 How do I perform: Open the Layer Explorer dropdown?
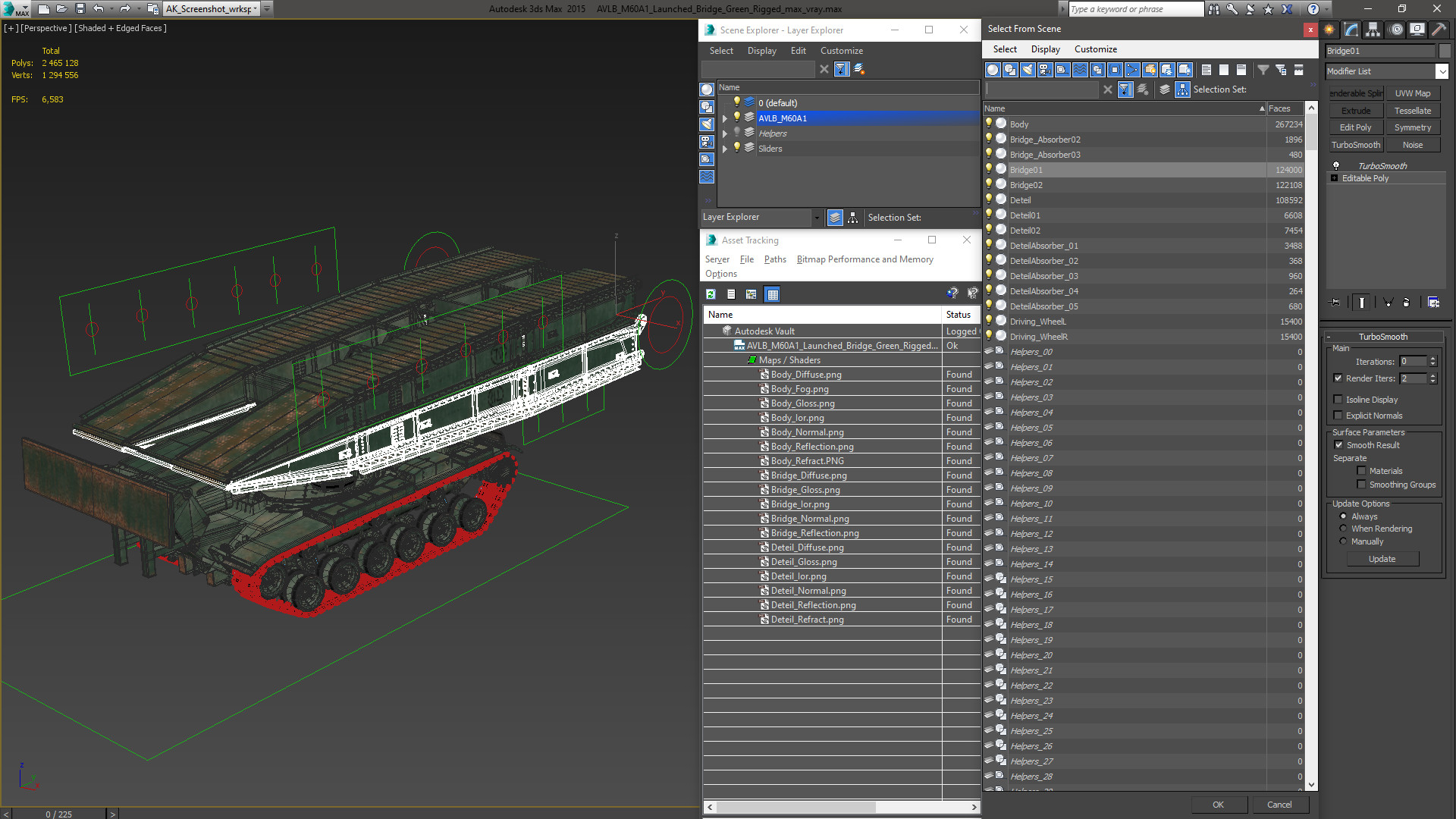click(x=817, y=218)
